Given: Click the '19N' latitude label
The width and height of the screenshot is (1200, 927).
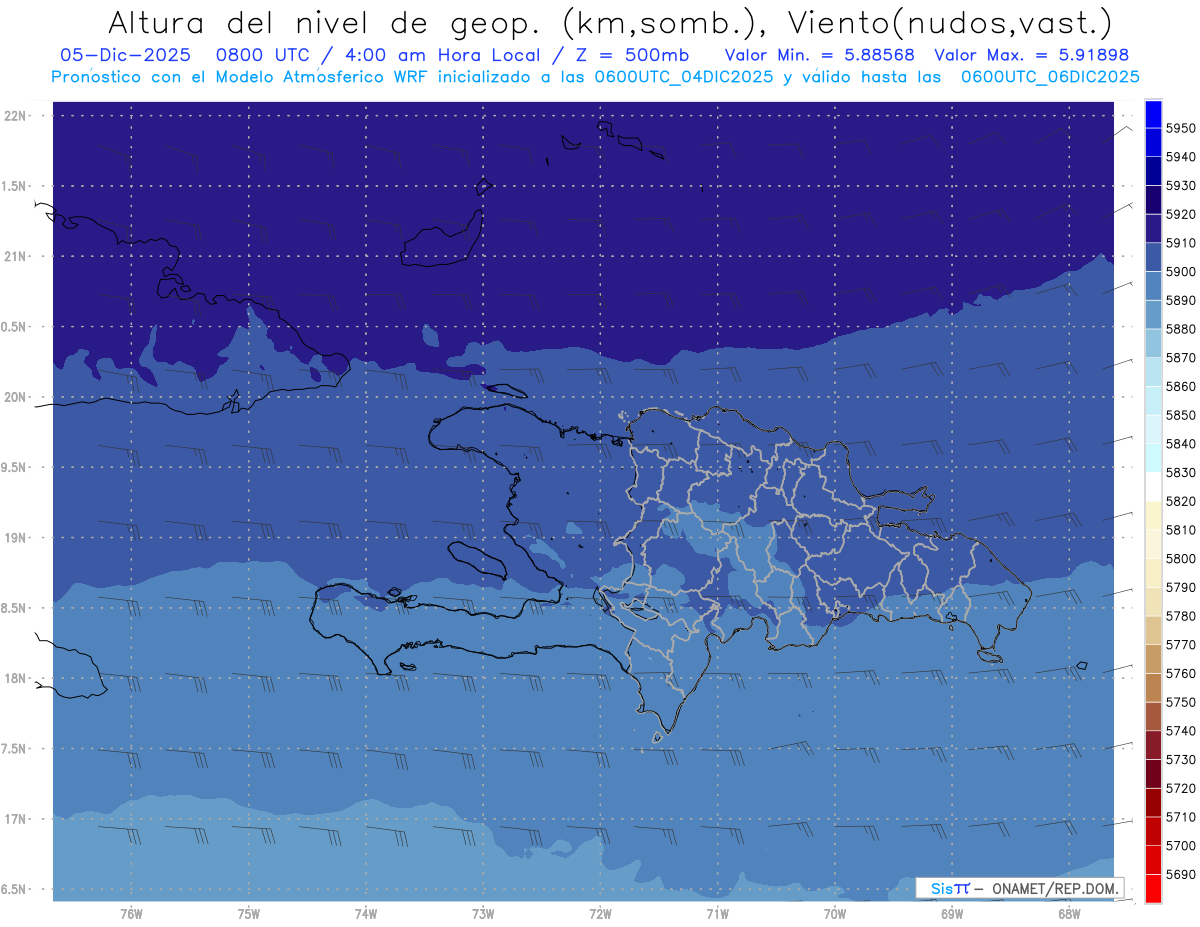Looking at the screenshot, I should (x=16, y=538).
